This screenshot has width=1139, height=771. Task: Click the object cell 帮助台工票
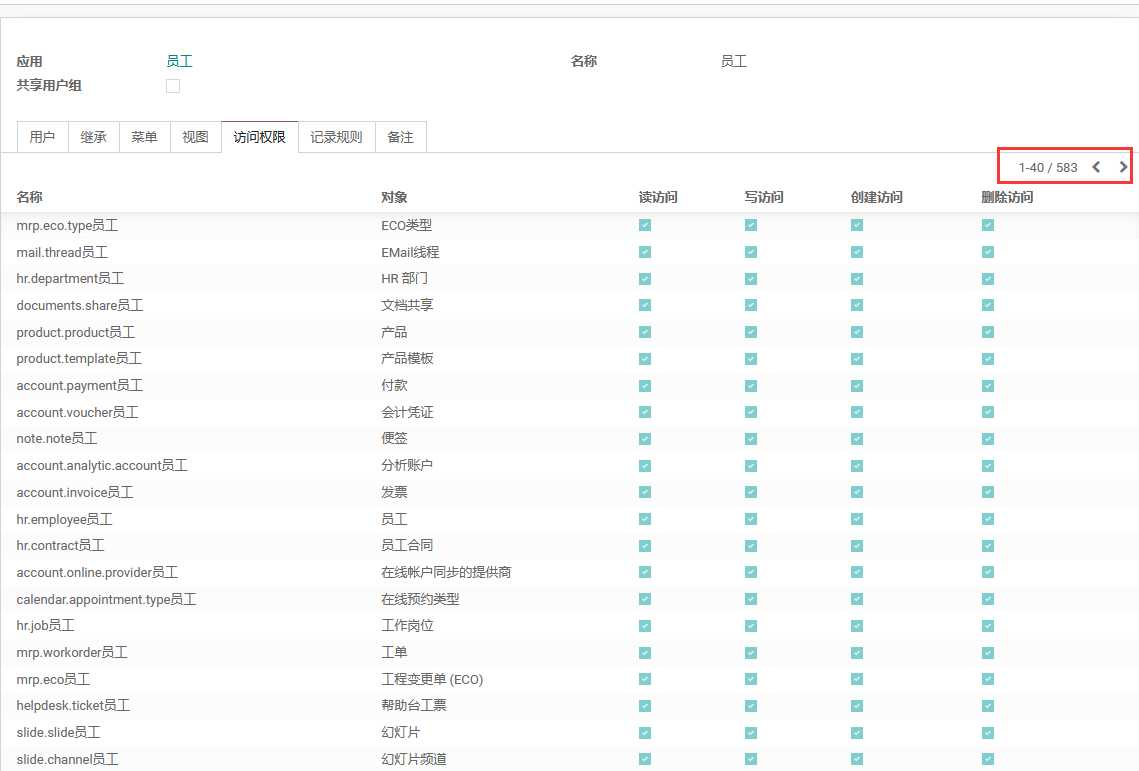coord(414,706)
